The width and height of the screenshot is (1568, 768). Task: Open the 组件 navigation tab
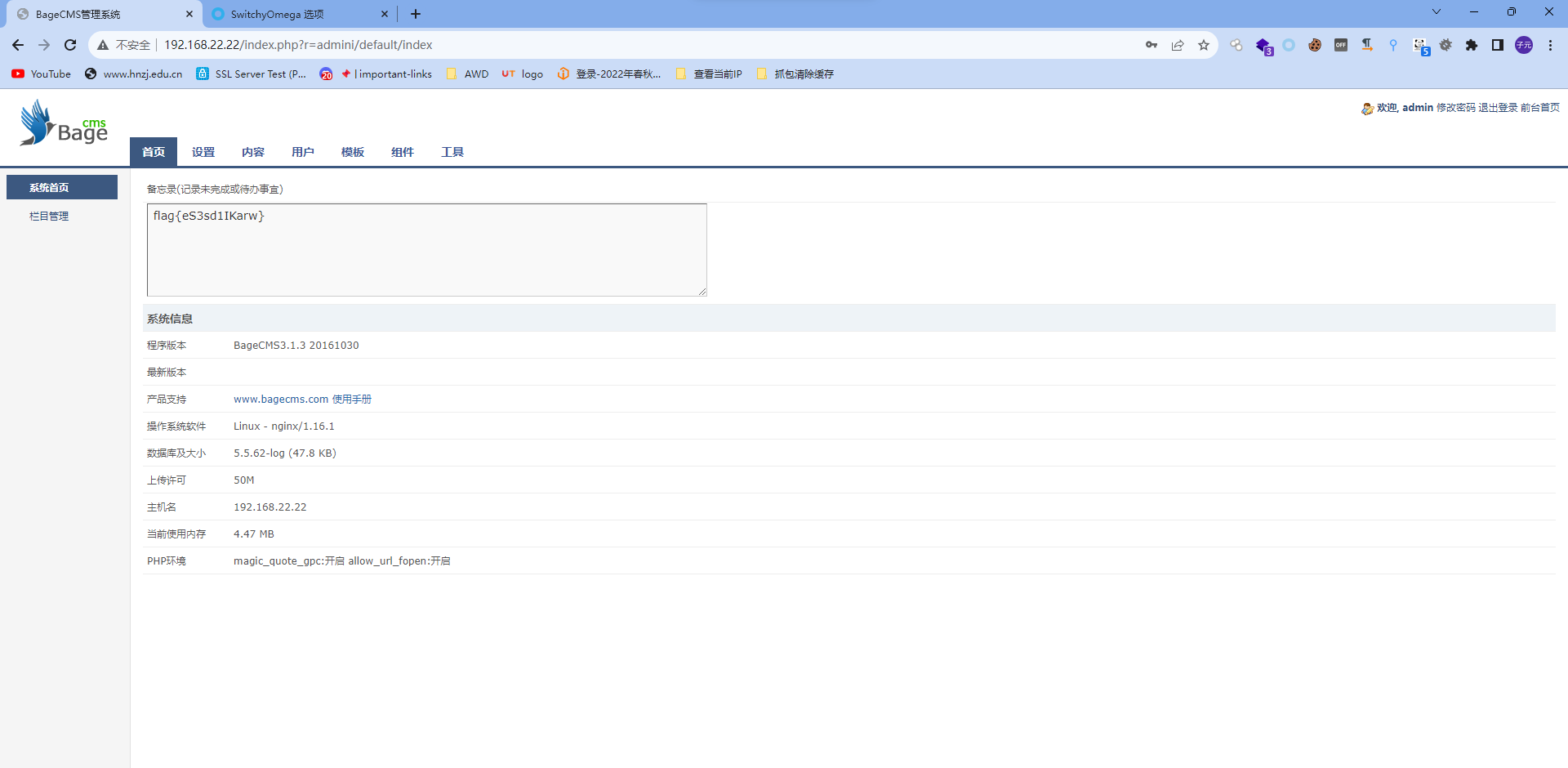pos(403,152)
